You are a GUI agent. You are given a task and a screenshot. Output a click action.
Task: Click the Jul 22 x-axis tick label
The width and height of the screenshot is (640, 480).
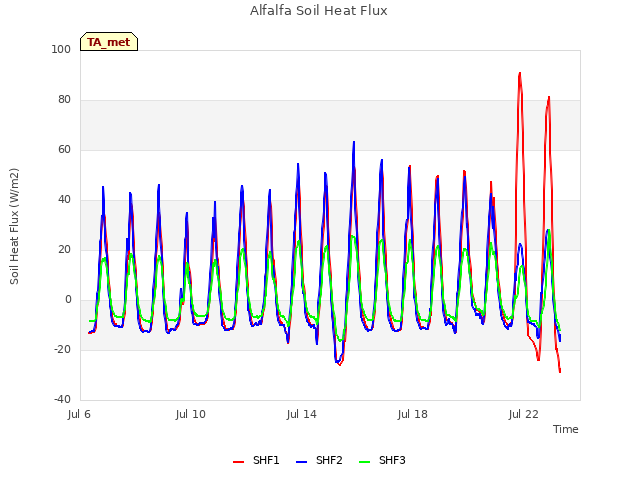point(524,414)
